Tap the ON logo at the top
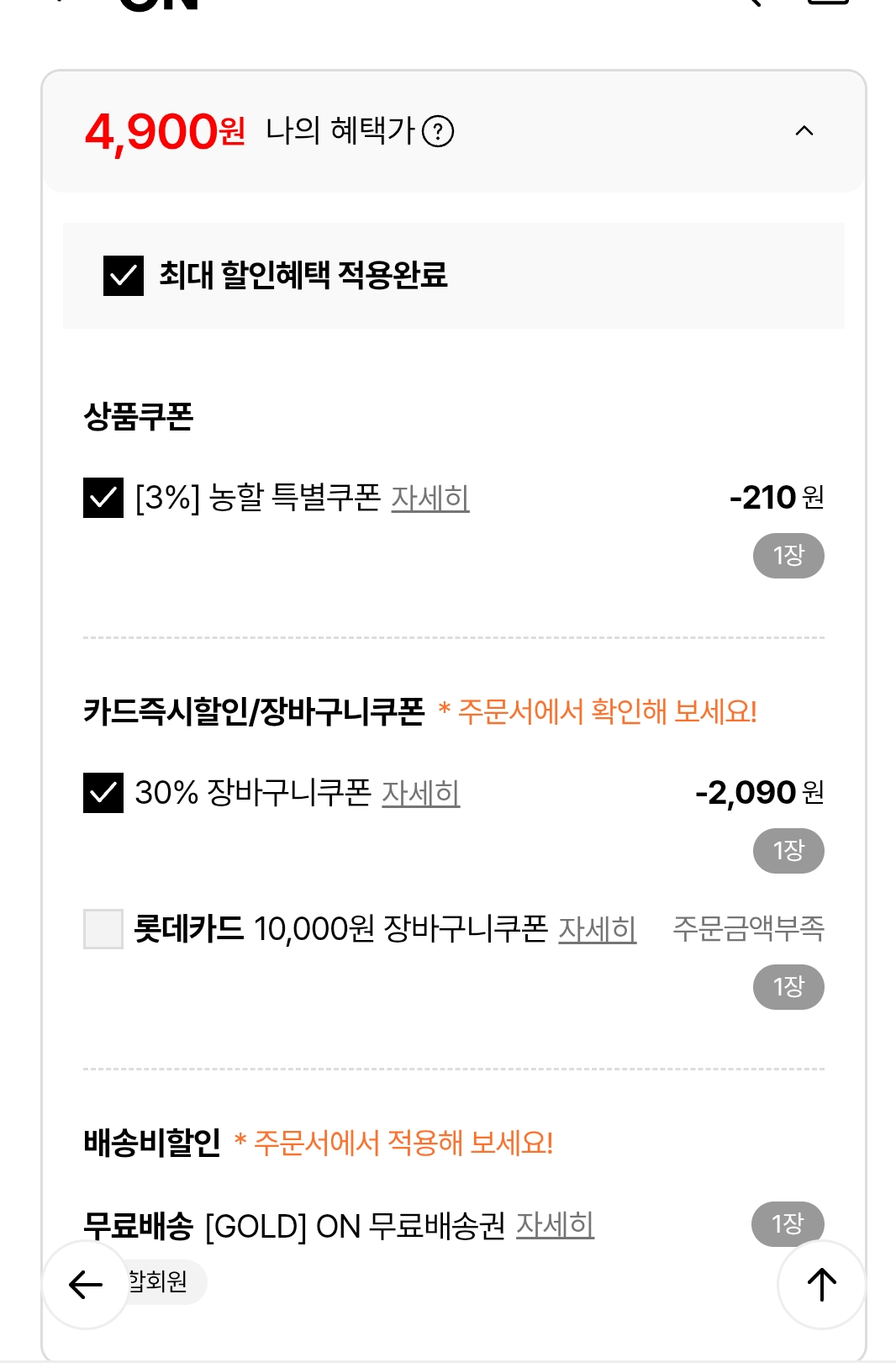 click(160, 4)
